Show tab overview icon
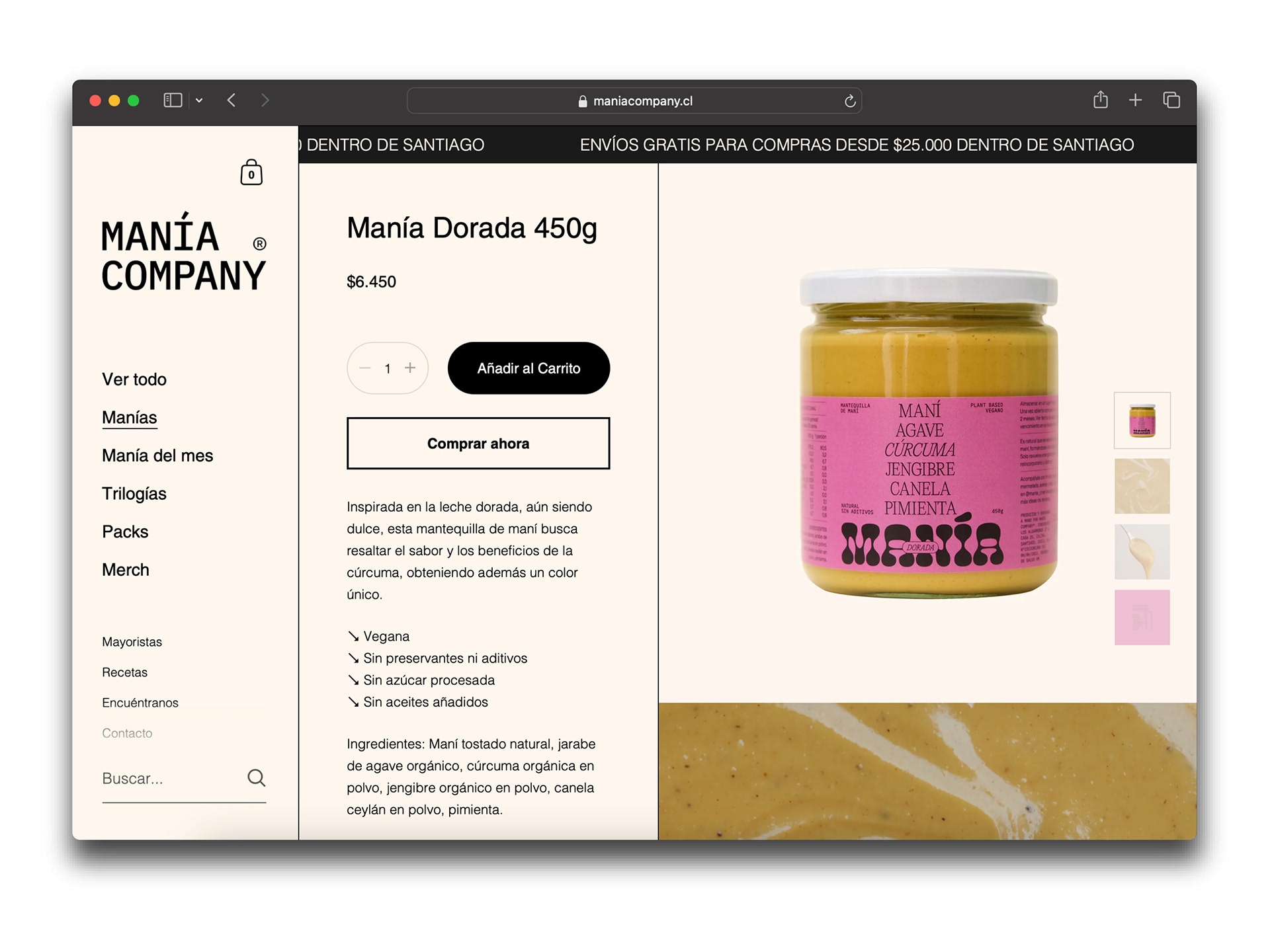Viewport: 1270px width, 952px height. pyautogui.click(x=1171, y=100)
